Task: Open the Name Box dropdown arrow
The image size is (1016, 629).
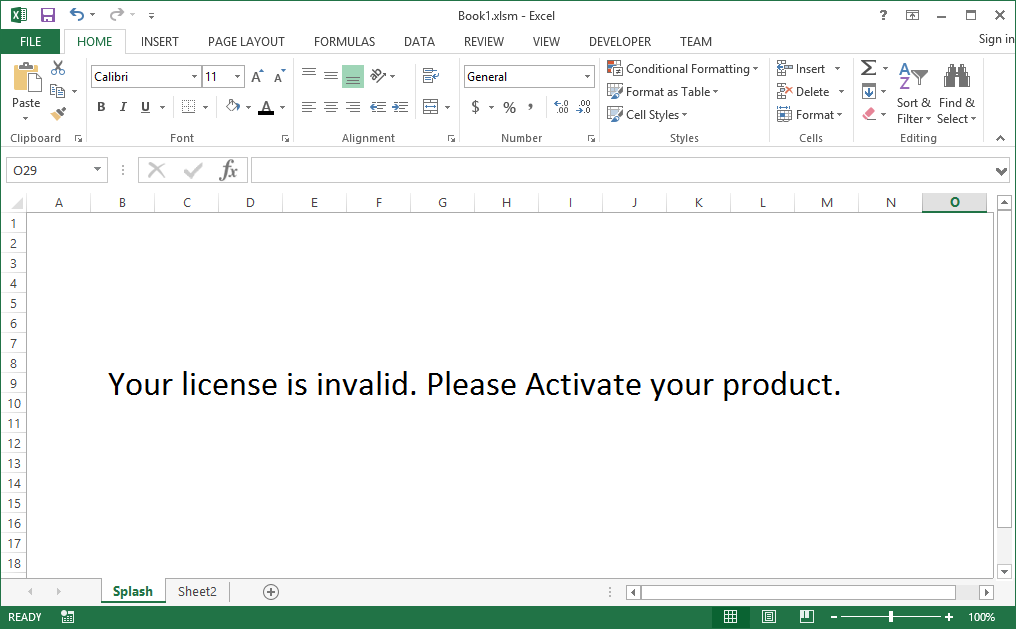Action: tap(97, 170)
